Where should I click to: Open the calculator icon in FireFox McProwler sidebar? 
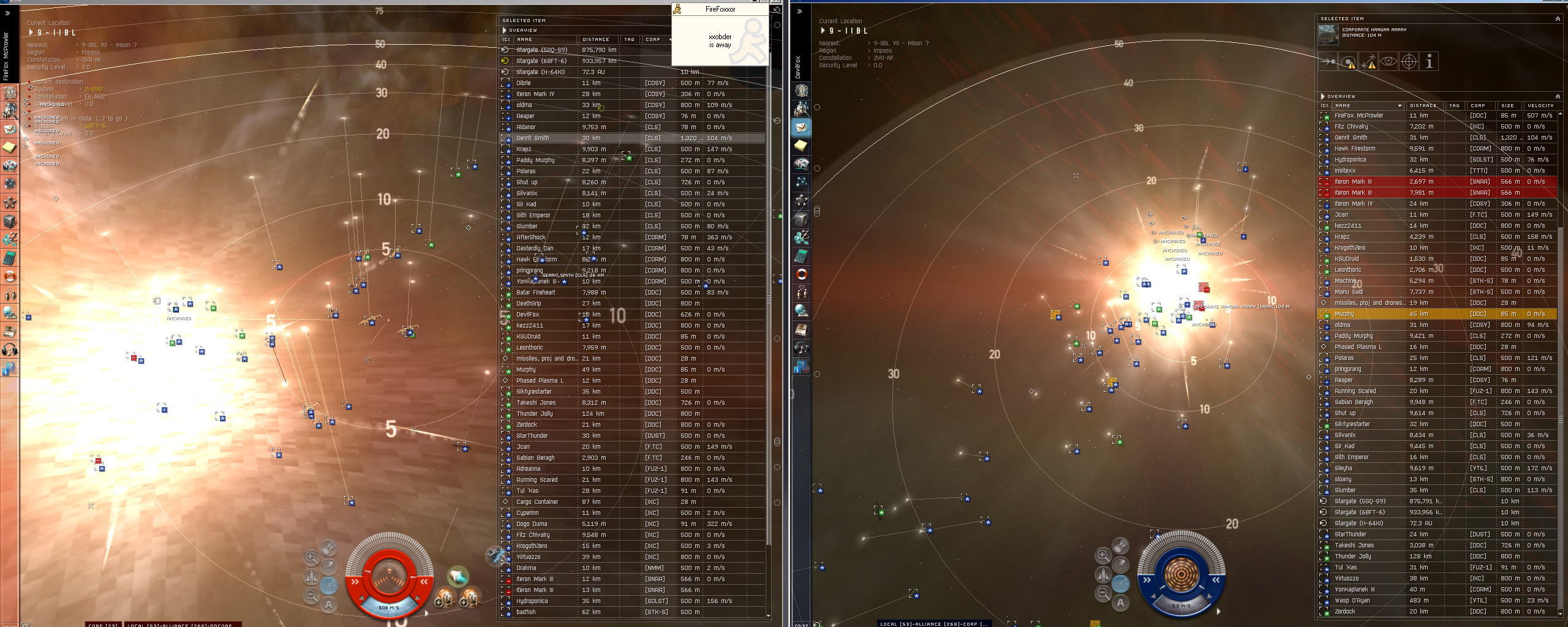point(10,258)
